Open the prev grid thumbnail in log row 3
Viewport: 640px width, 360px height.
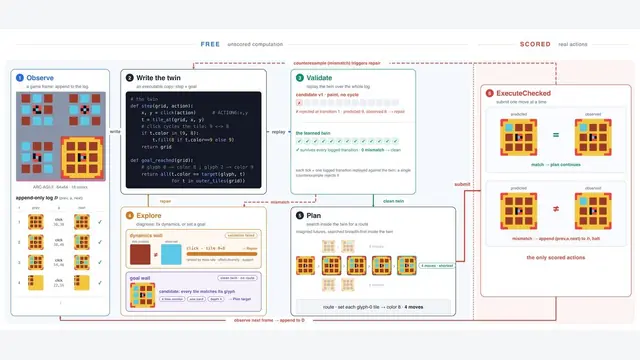36,262
